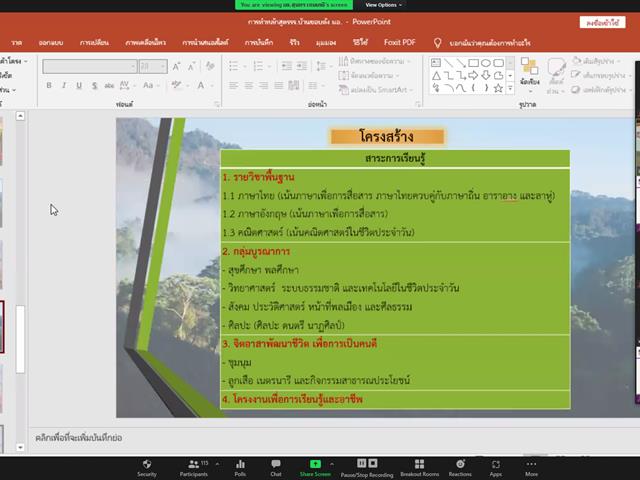This screenshot has width=640, height=480.
Task: Select the star shape in gallery
Action: point(498,88)
